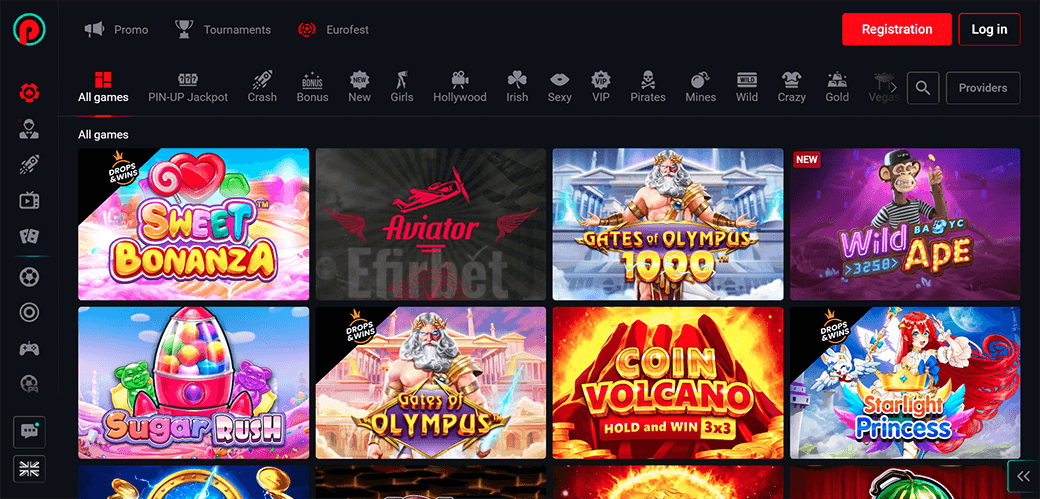Expand category list with right arrow

pyautogui.click(x=893, y=87)
